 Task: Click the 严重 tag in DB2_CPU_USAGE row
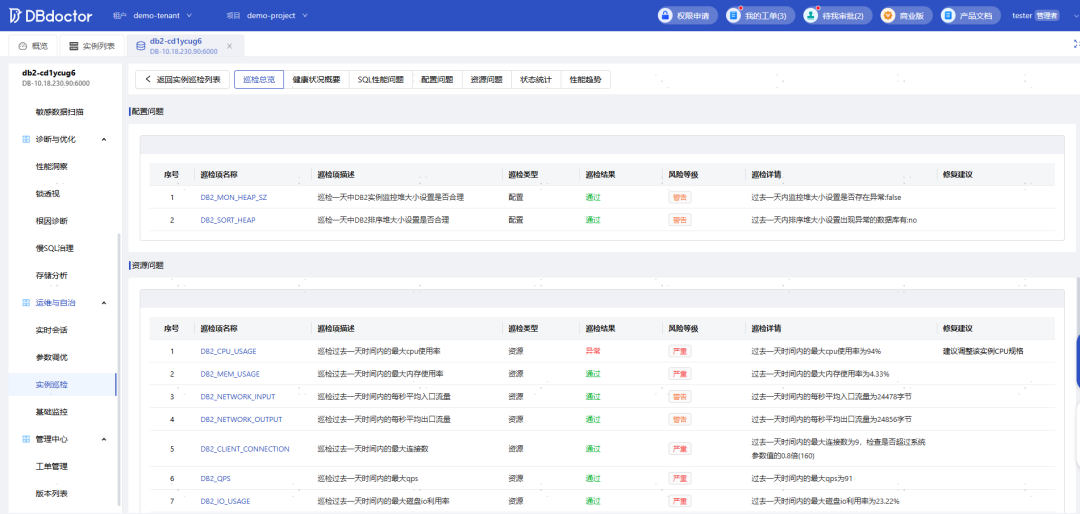coord(680,351)
